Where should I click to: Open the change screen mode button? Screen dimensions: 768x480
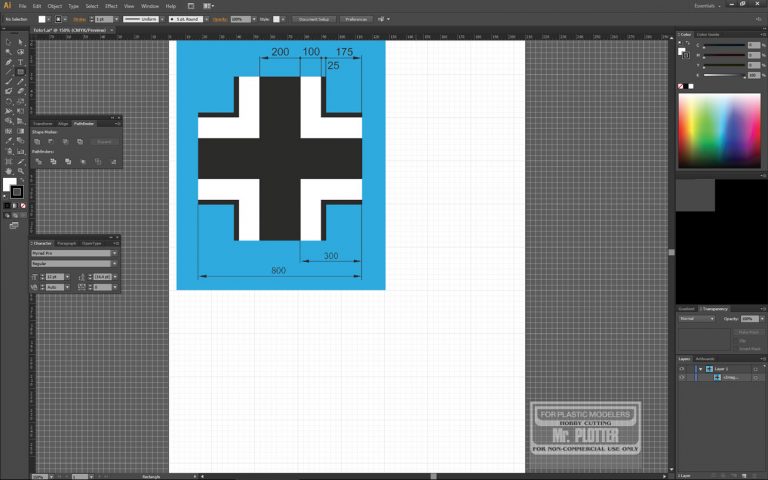pos(14,226)
